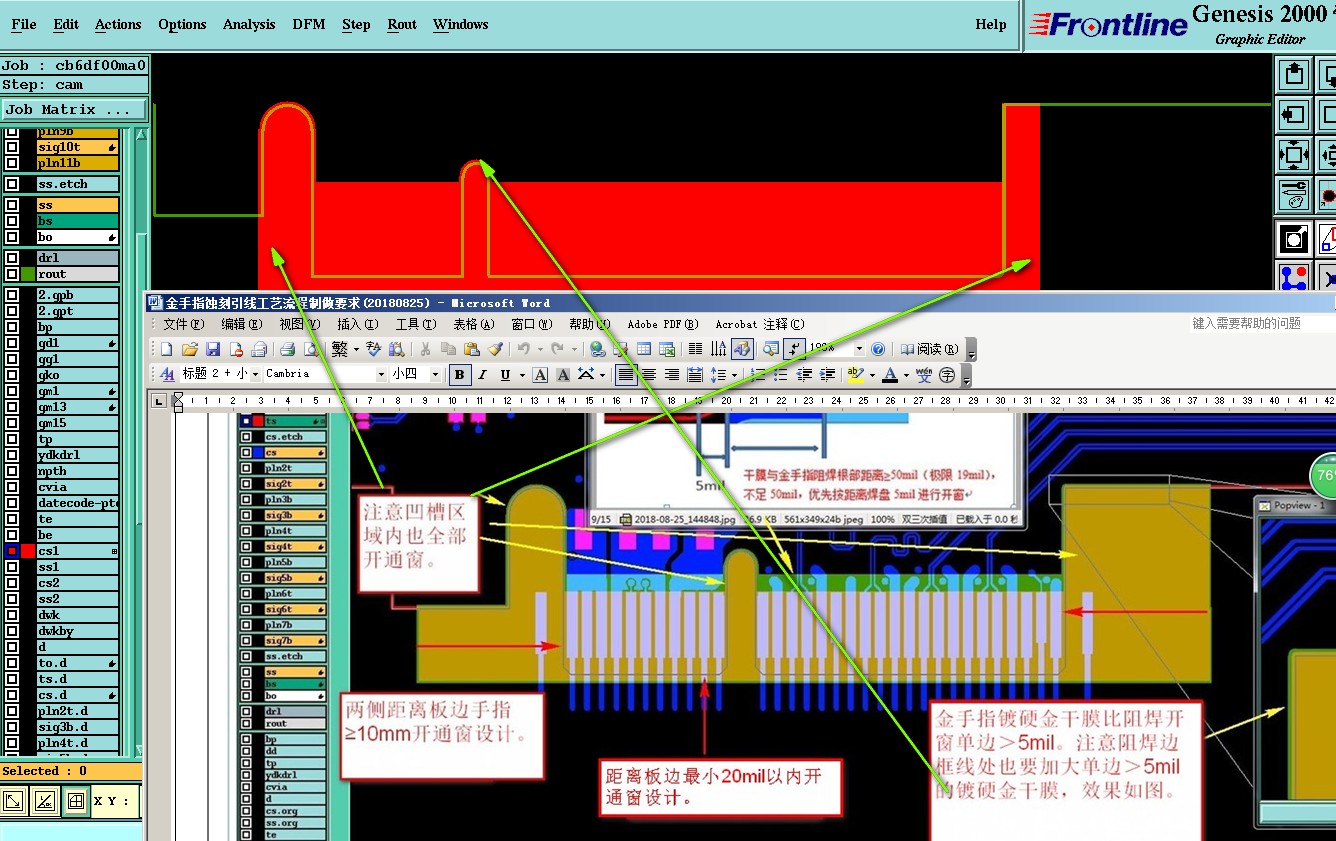Image resolution: width=1336 pixels, height=841 pixels.
Task: Open Word font name dropdown Cambria
Action: click(381, 375)
